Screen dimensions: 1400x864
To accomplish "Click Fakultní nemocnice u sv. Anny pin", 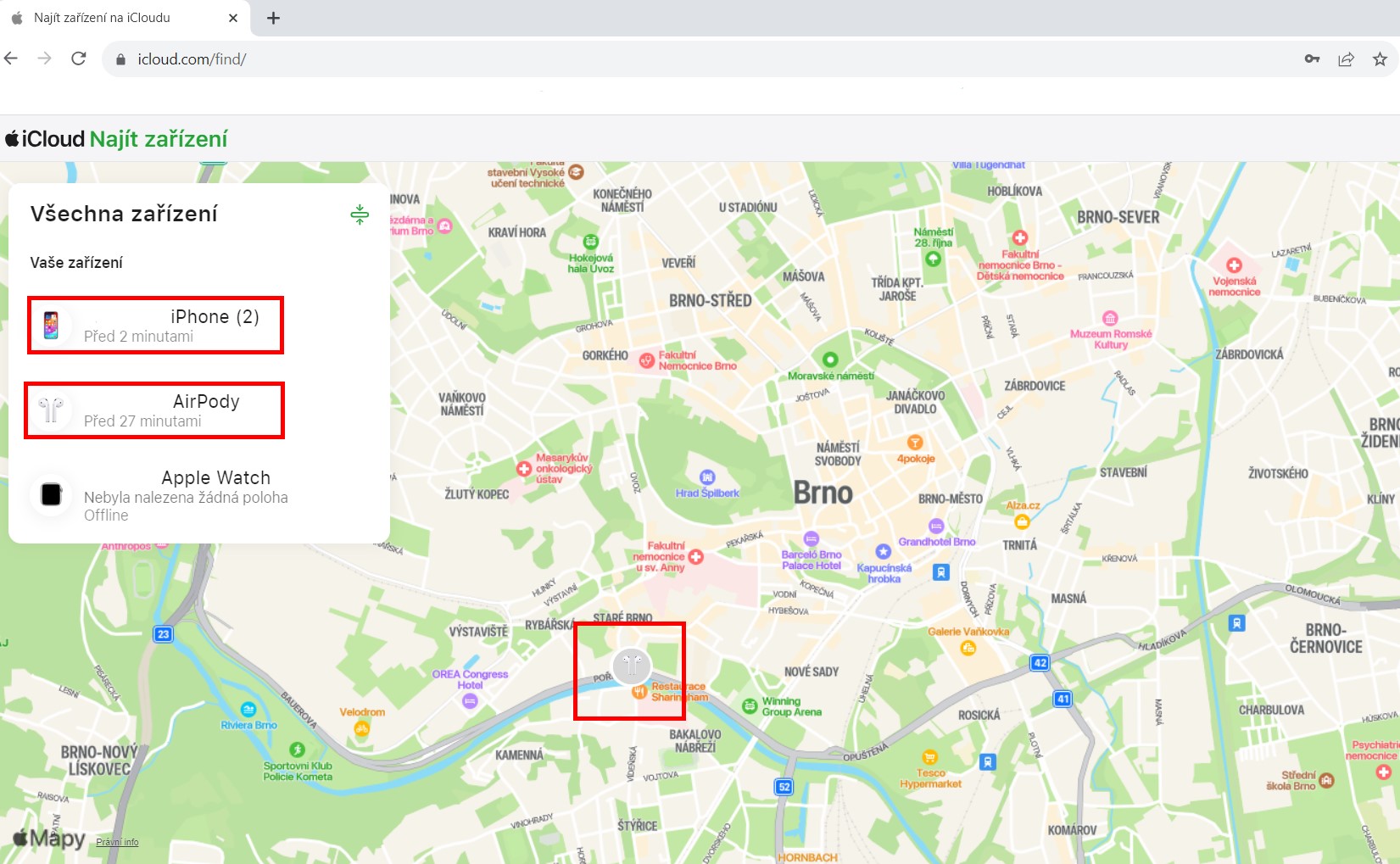I will 696,557.
